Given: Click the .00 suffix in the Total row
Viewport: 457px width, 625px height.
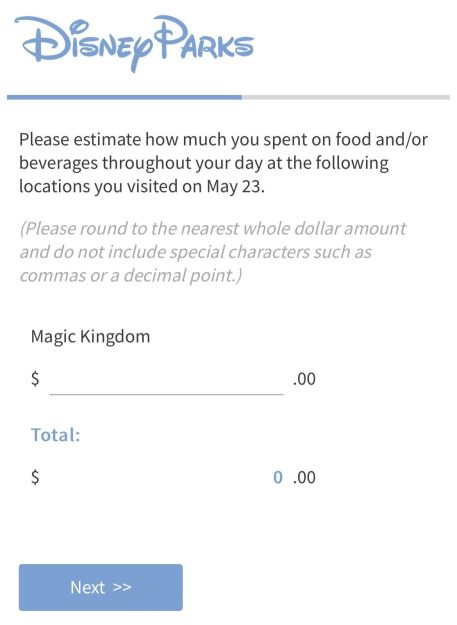Looking at the screenshot, I should point(304,478).
